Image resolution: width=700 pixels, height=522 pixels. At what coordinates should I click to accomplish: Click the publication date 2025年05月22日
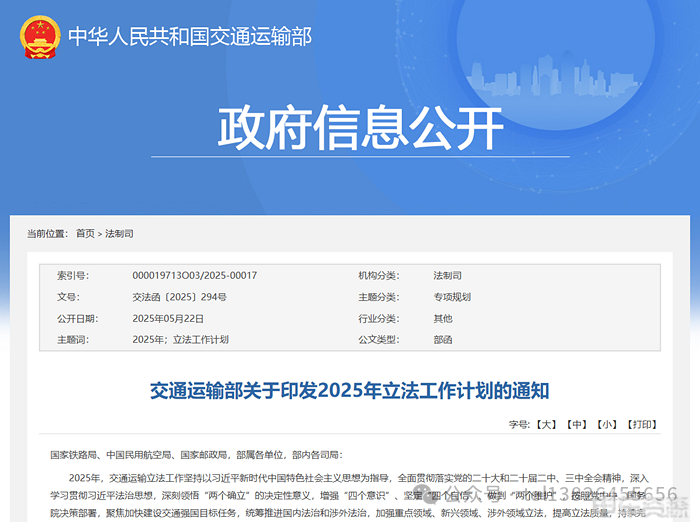[x=168, y=318]
